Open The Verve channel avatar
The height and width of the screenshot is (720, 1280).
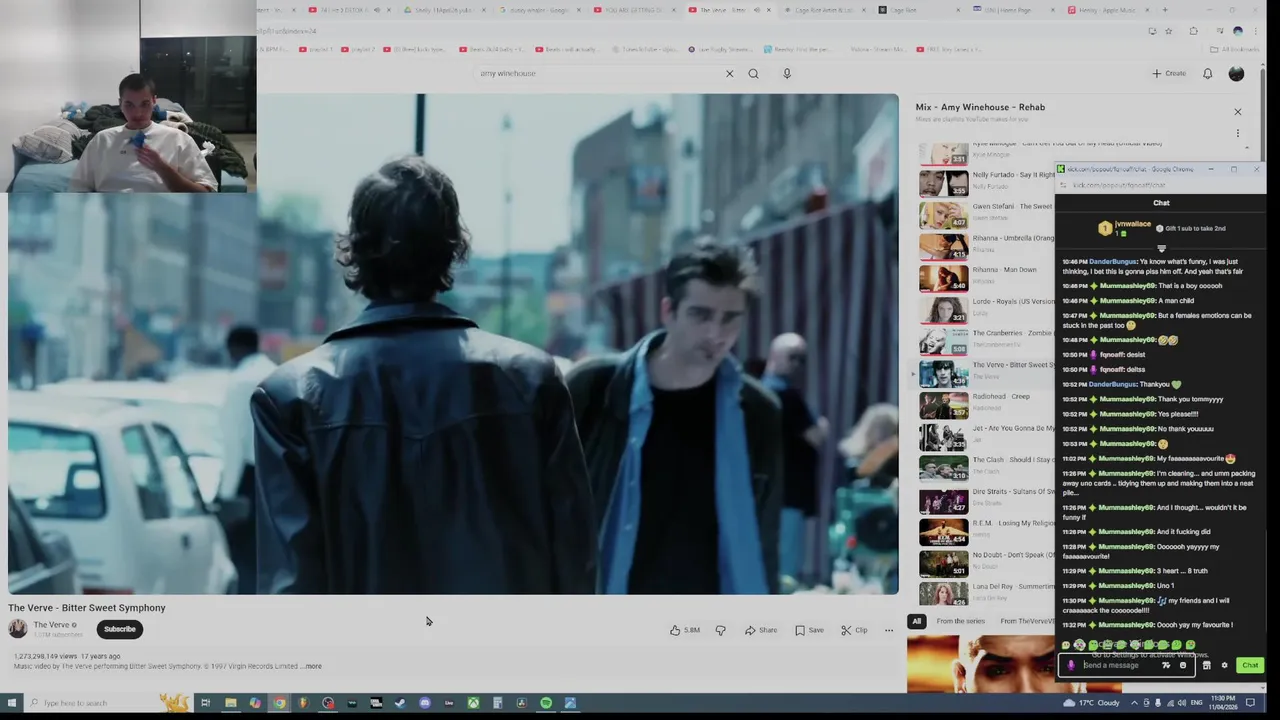18,628
